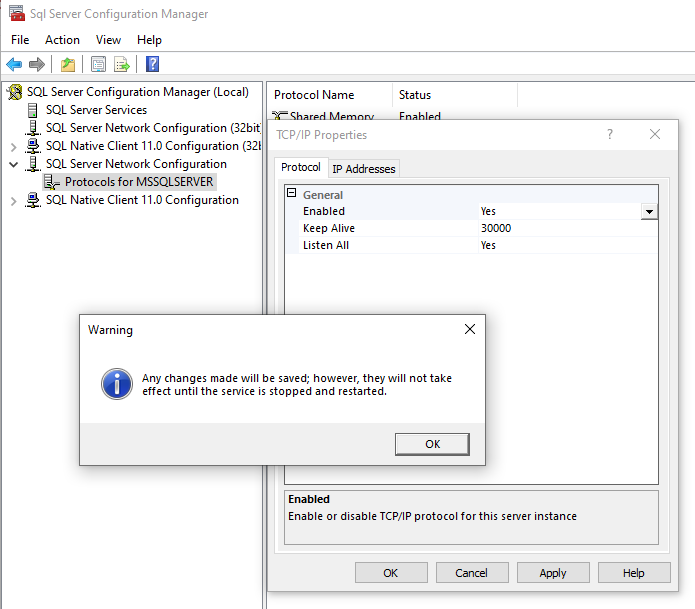Expand the bottom SQL Native Client 11.0 Configuration node

coord(13,201)
